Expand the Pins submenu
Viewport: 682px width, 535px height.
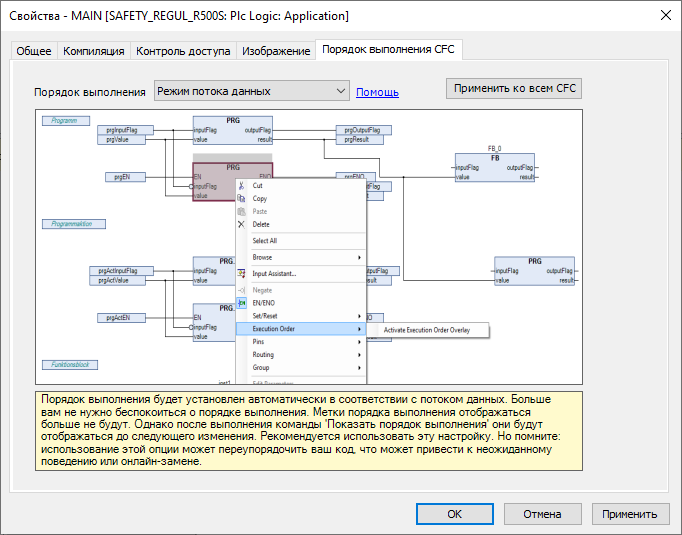(360, 342)
